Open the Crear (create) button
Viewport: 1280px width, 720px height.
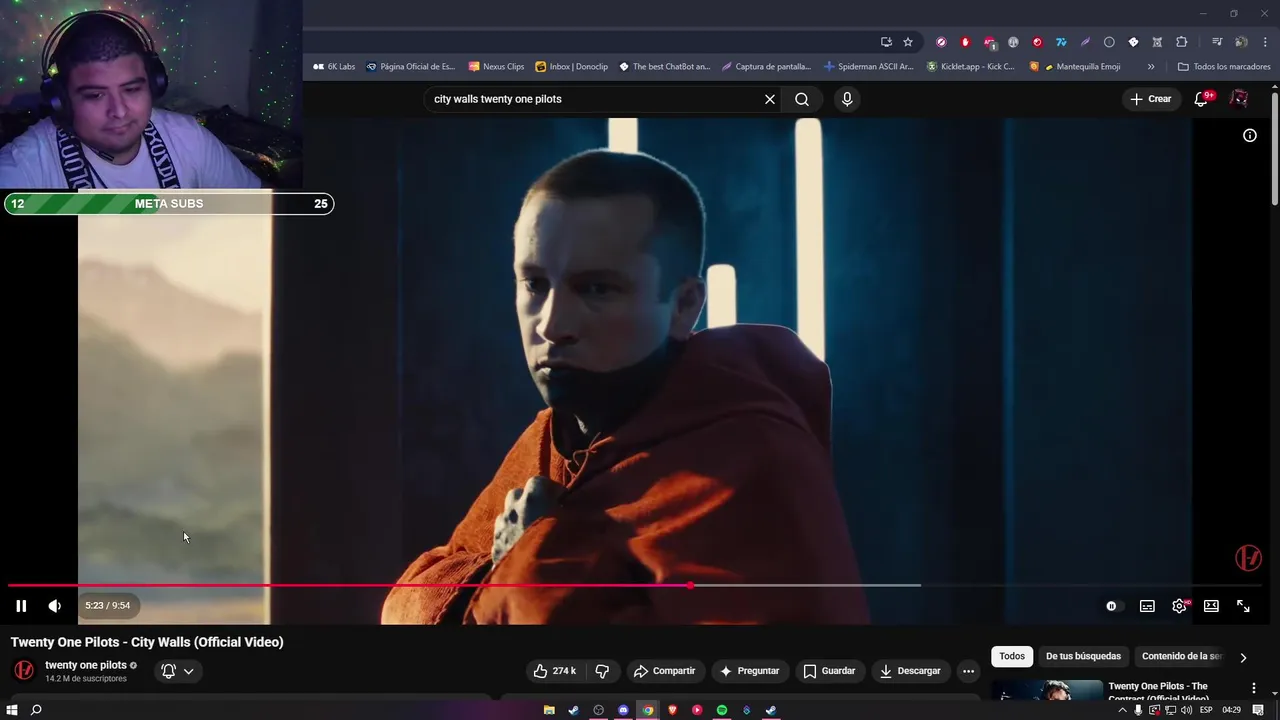1151,99
